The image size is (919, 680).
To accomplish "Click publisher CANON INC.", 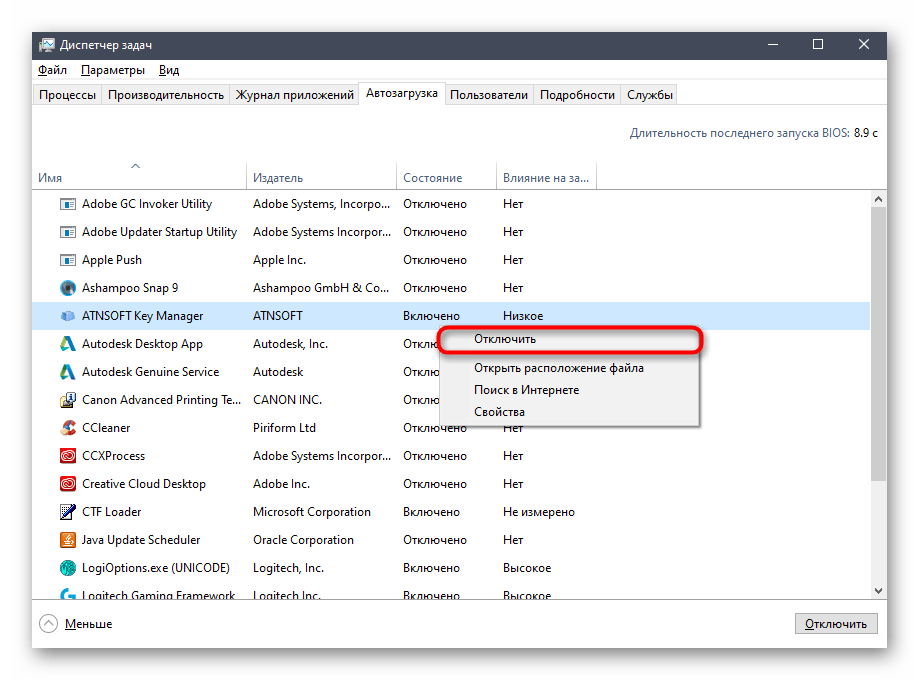I will coord(287,400).
